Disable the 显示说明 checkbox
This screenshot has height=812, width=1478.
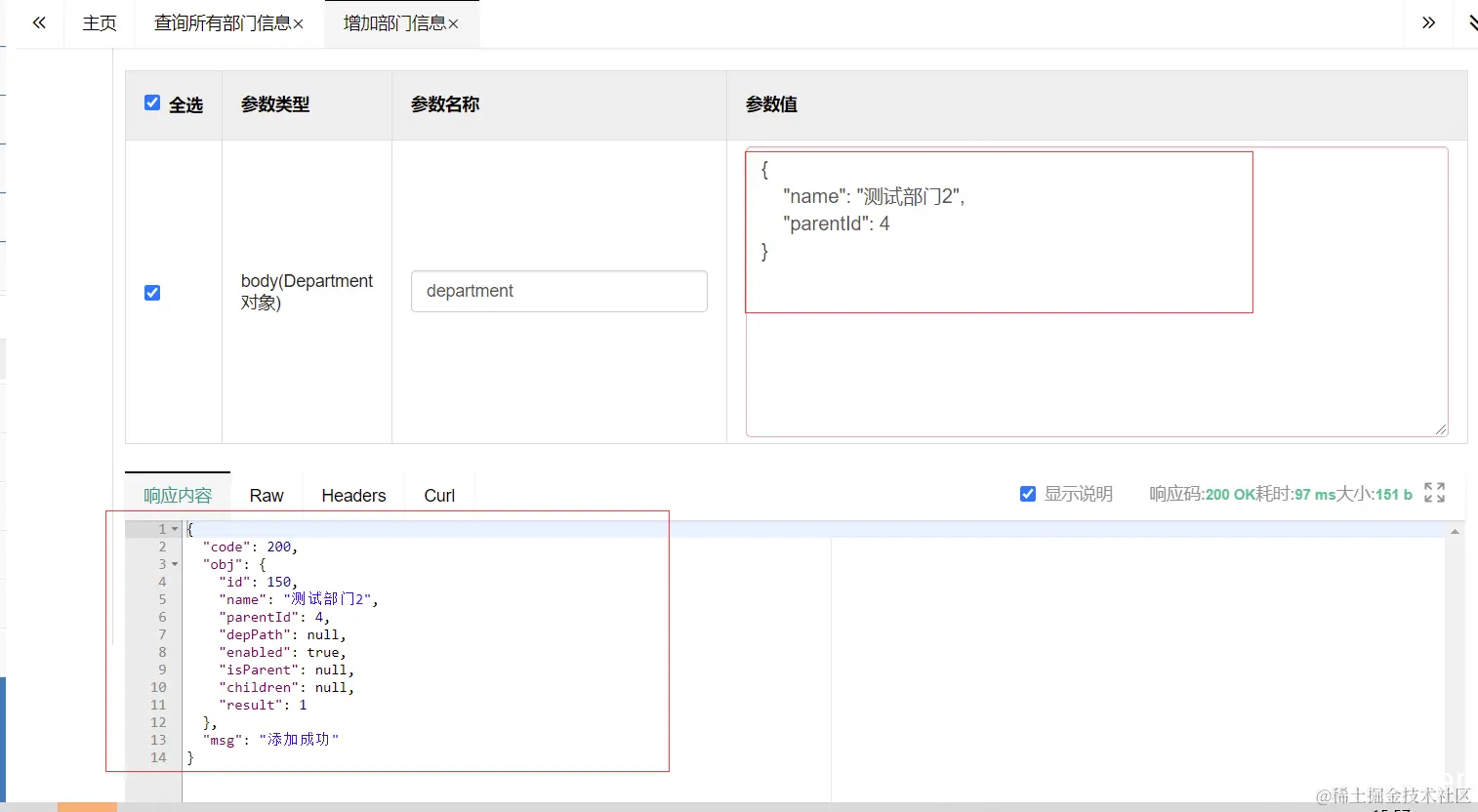tap(1028, 494)
